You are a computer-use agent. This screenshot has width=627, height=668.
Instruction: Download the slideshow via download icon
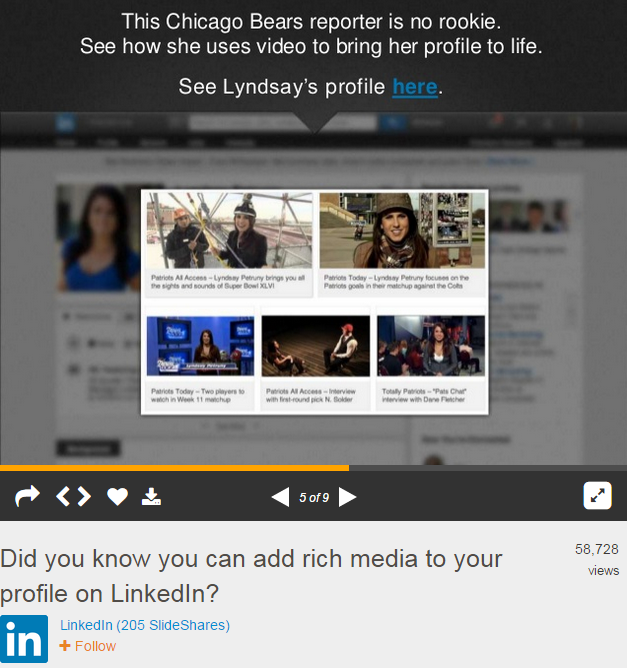click(x=151, y=496)
